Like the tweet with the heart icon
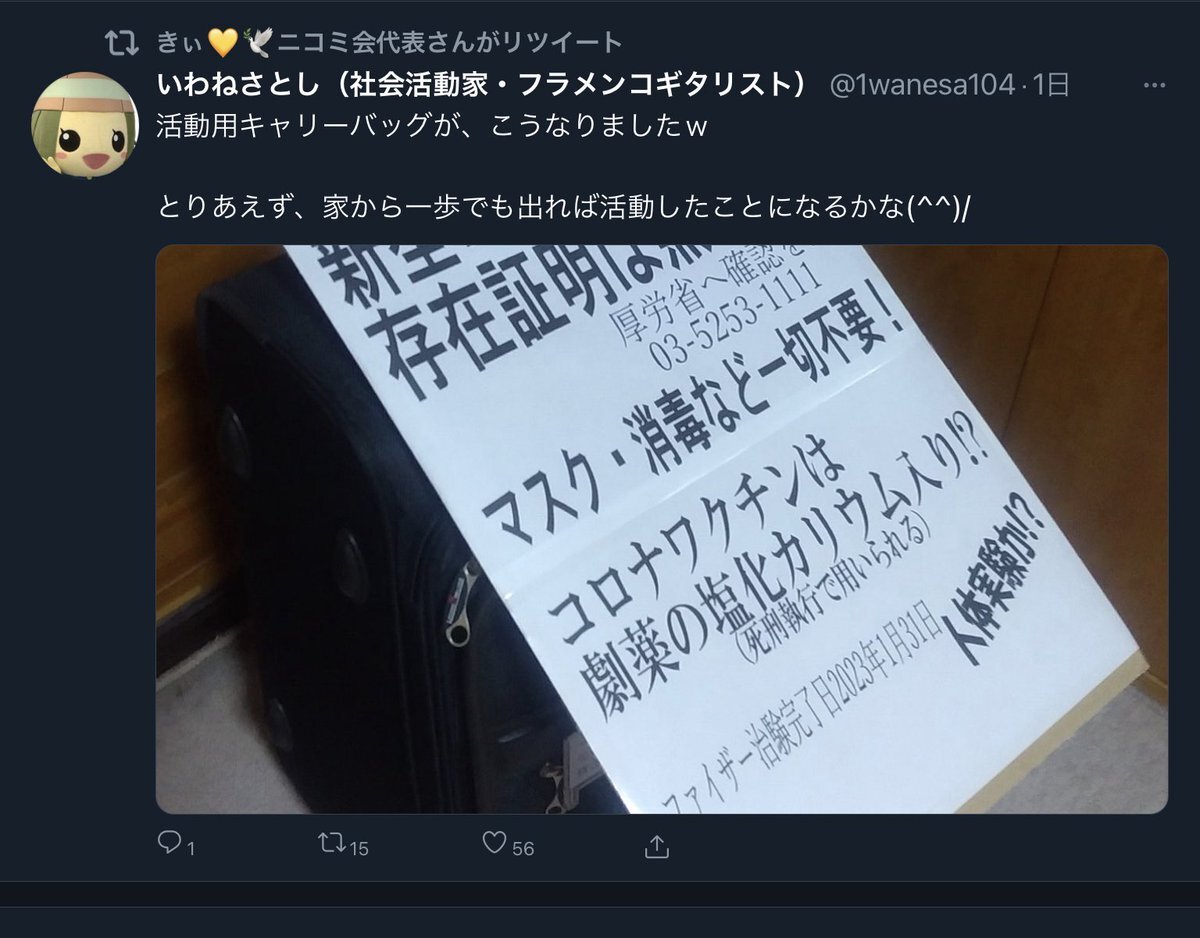 [494, 844]
